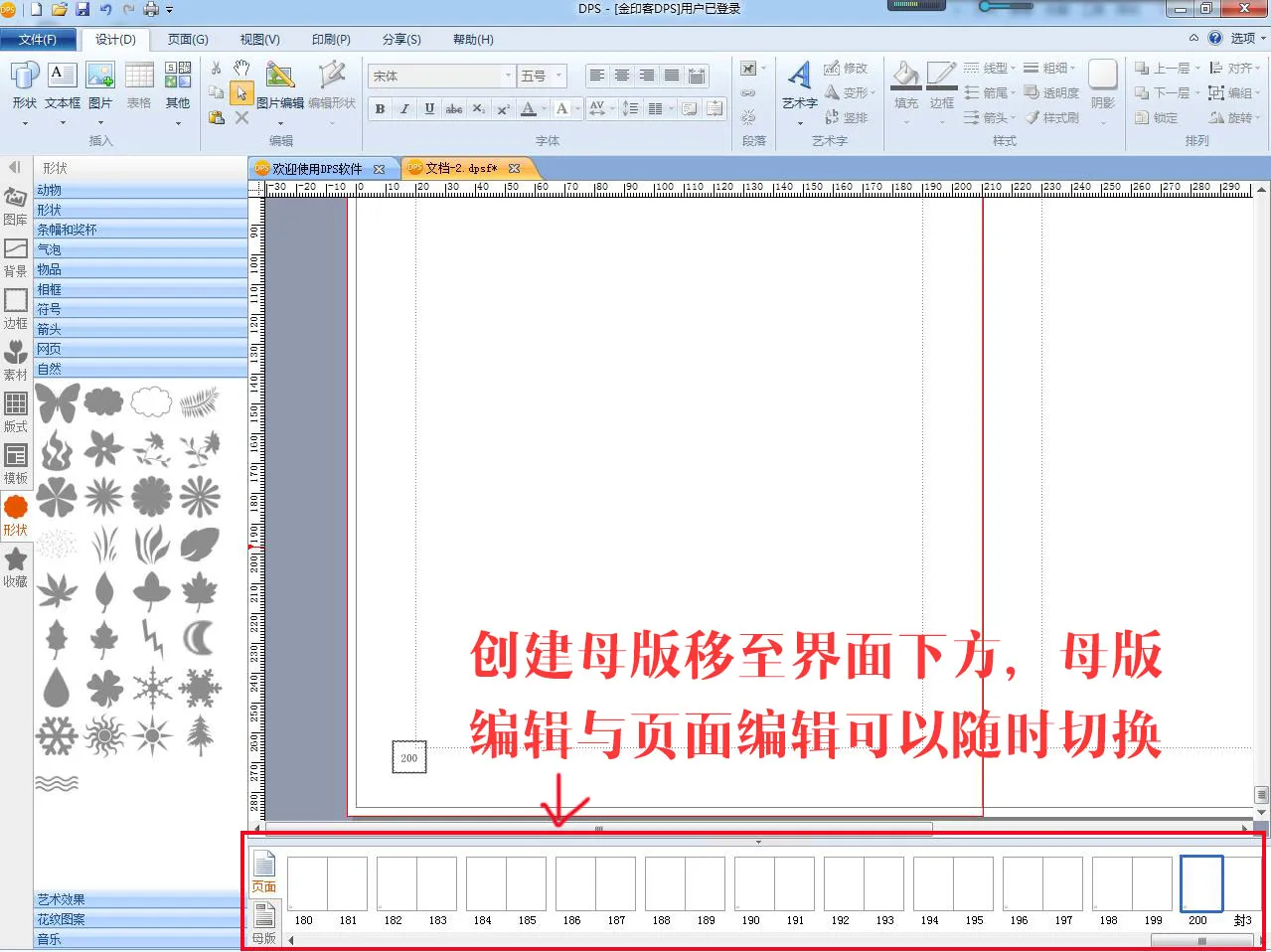Click the 边框 border pencil icon
This screenshot has width=1271, height=952.
tap(941, 76)
